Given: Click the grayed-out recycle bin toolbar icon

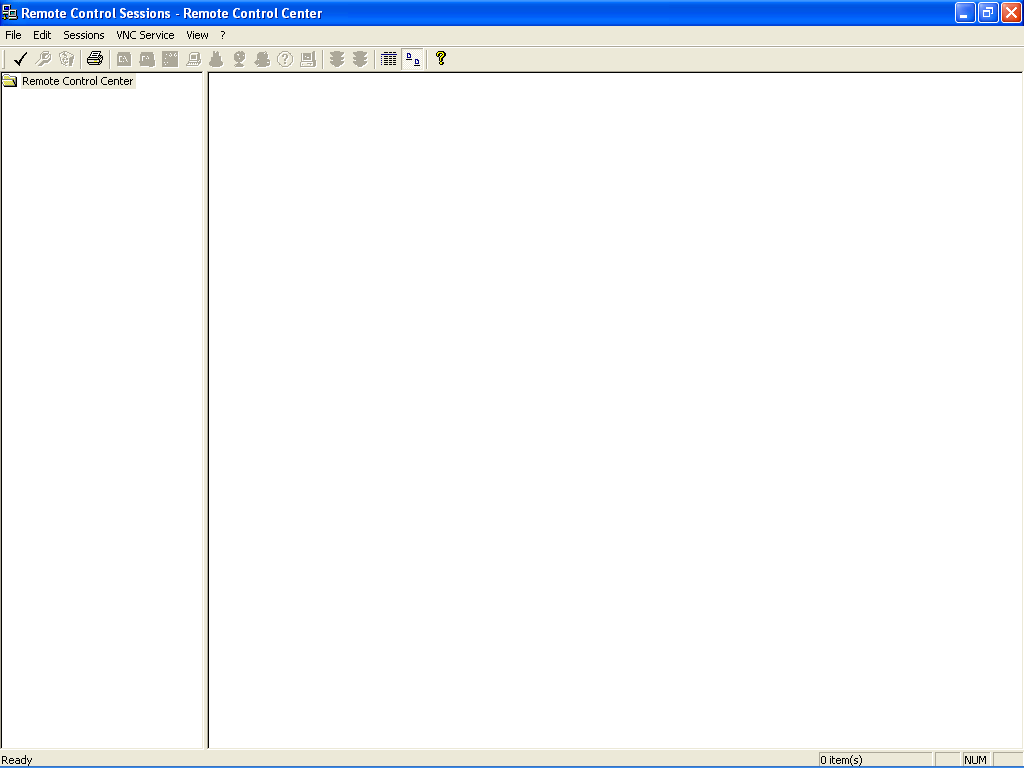Looking at the screenshot, I should [x=66, y=59].
